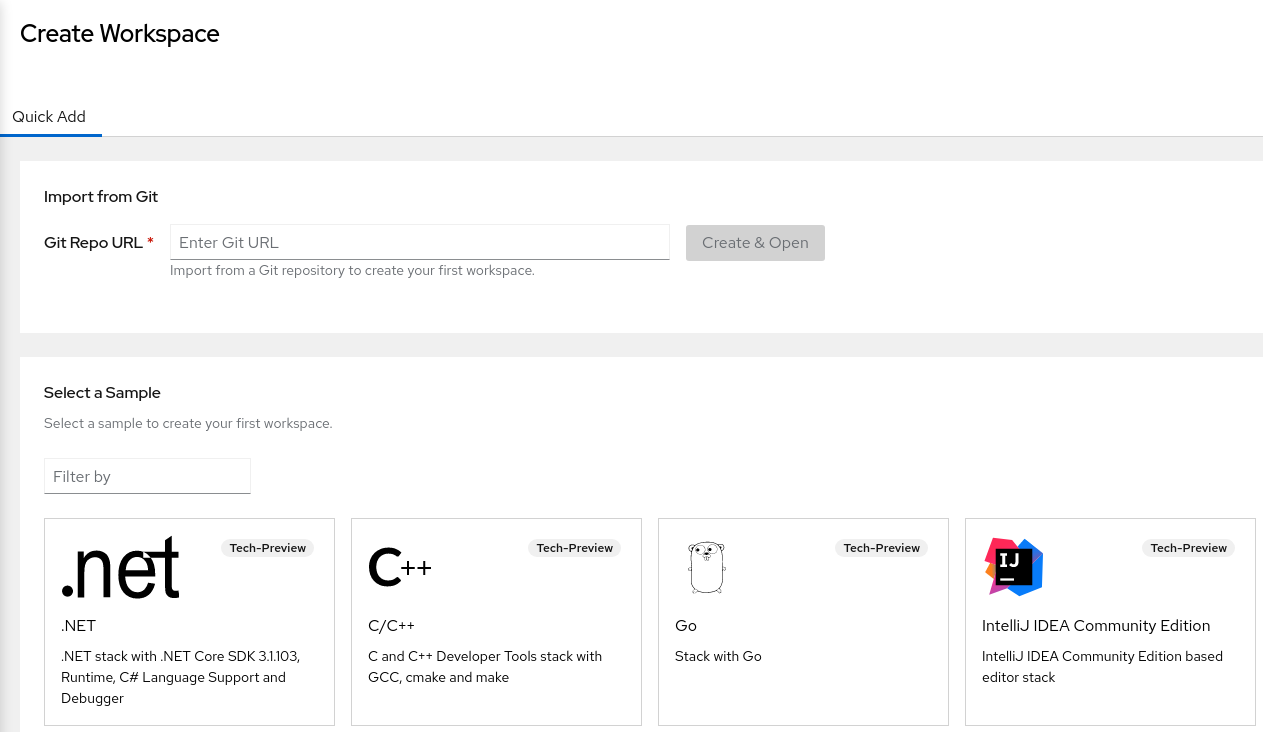The height and width of the screenshot is (732, 1263).
Task: Click the C++ logo icon
Action: point(400,567)
